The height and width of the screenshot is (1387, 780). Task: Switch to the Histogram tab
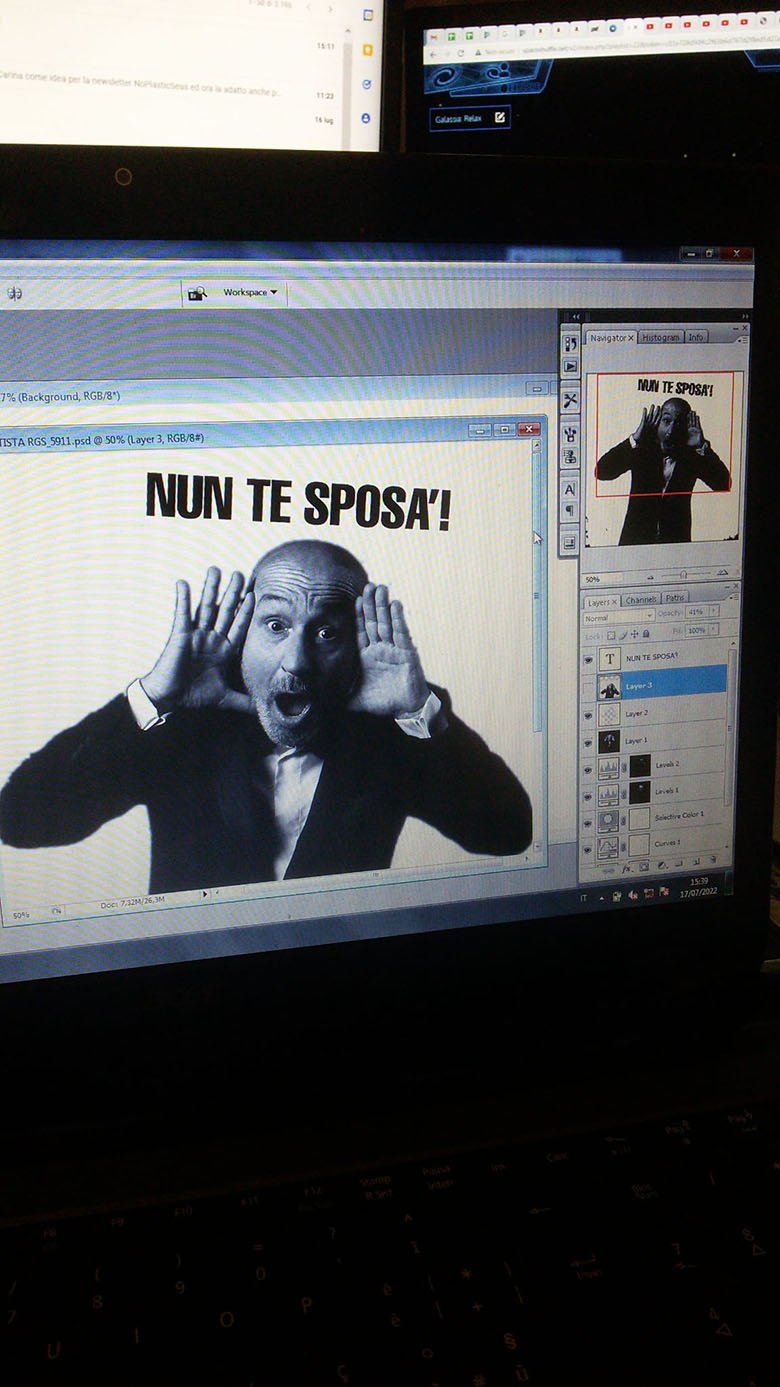[x=660, y=338]
